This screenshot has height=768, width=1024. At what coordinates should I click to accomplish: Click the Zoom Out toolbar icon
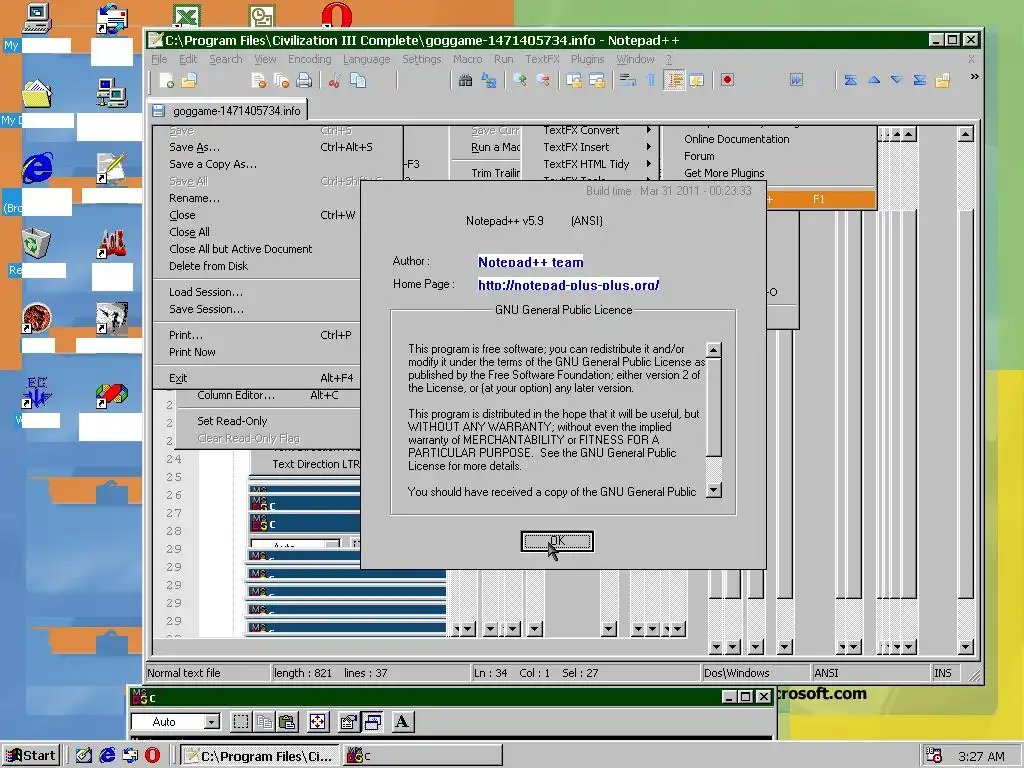tap(543, 81)
